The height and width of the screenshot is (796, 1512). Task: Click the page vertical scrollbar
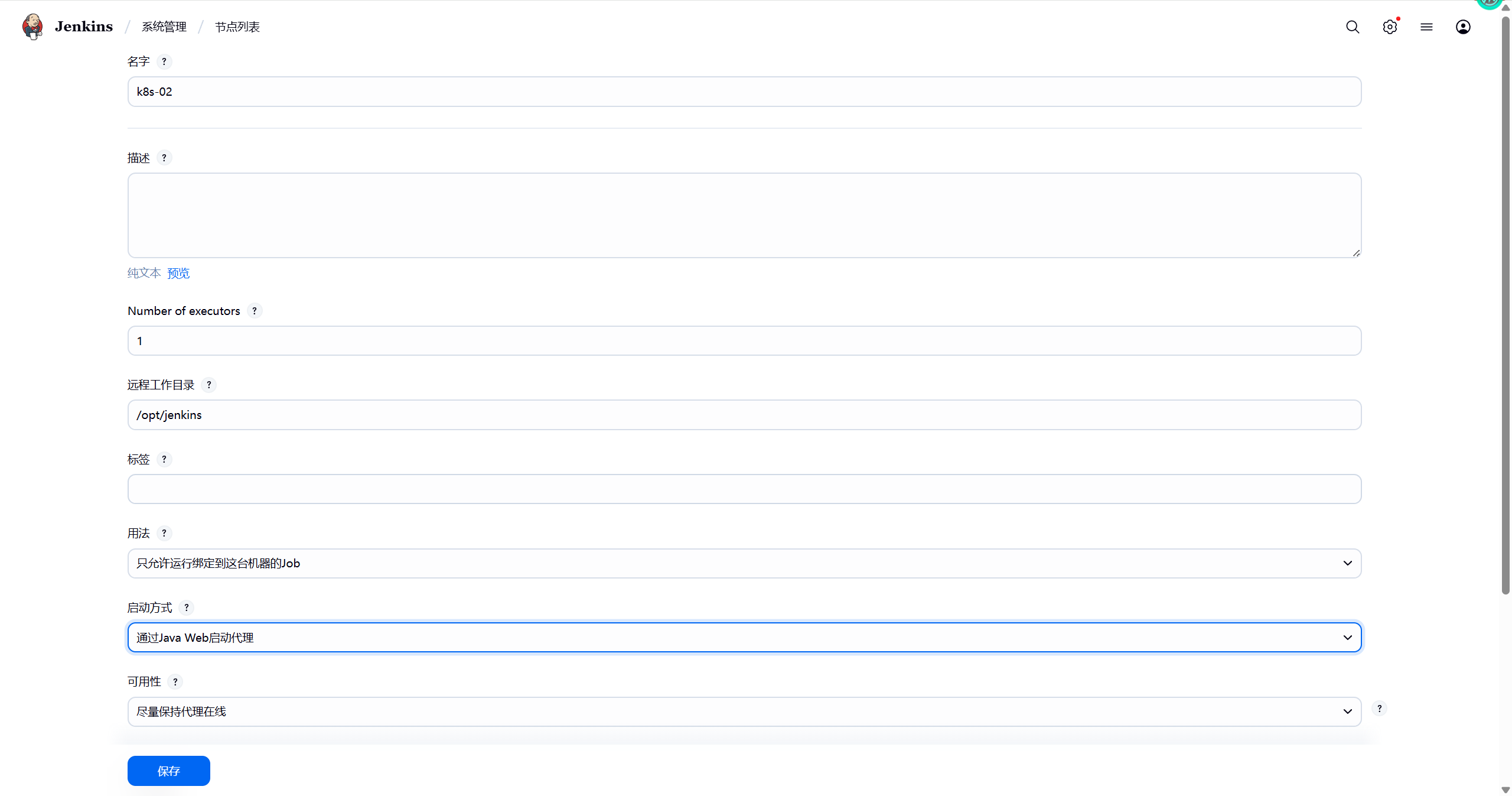coord(1506,304)
